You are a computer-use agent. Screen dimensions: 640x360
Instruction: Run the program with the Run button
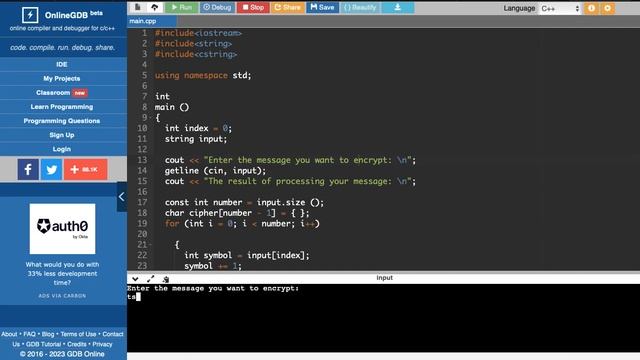[182, 7]
